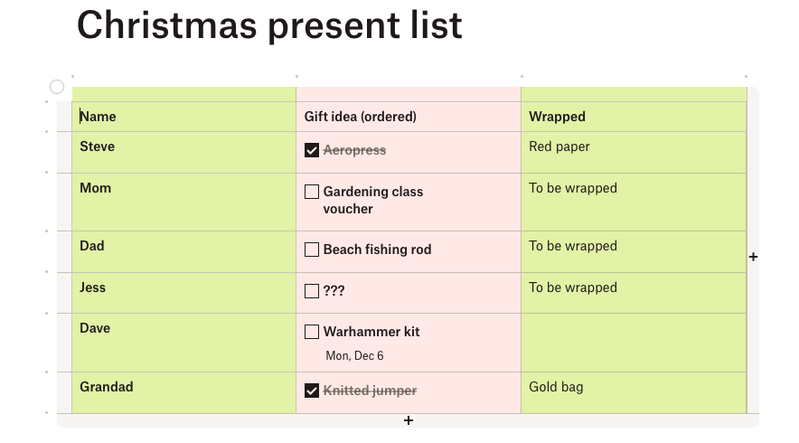Open the Mon, Dec 6 due date
The height and width of the screenshot is (443, 799).
tap(355, 356)
